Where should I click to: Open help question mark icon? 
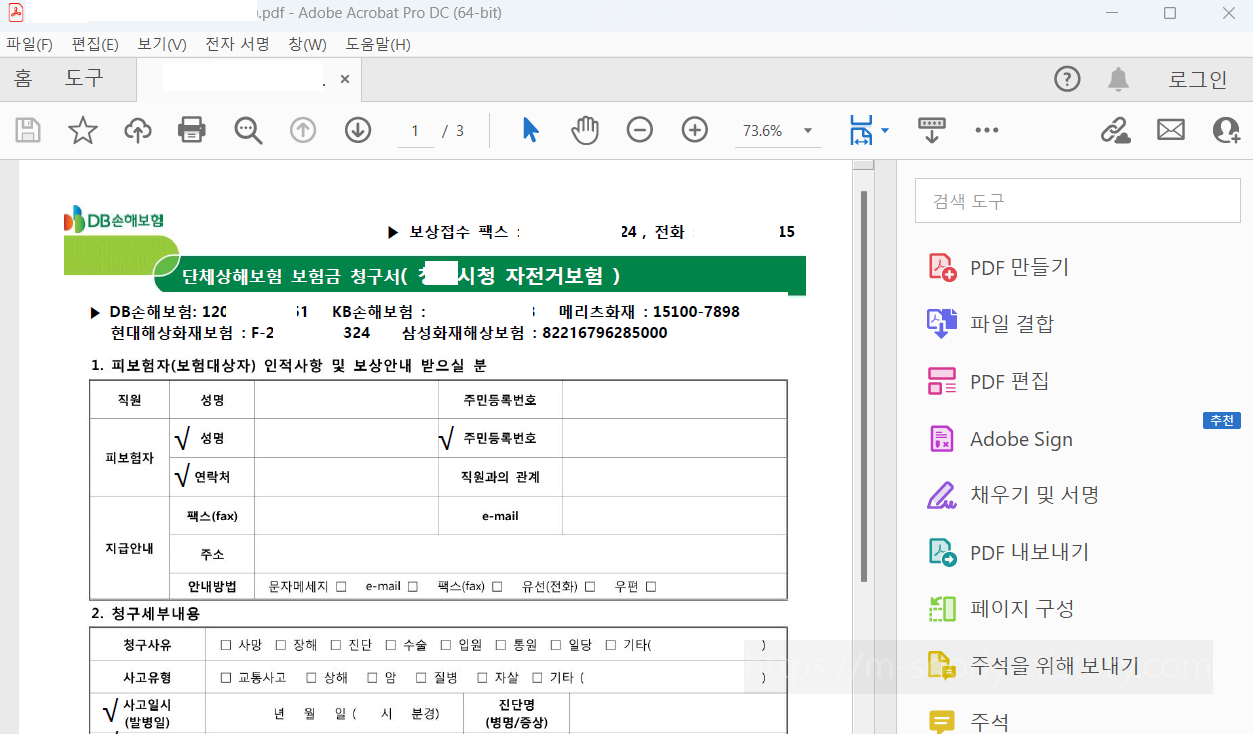(1067, 79)
